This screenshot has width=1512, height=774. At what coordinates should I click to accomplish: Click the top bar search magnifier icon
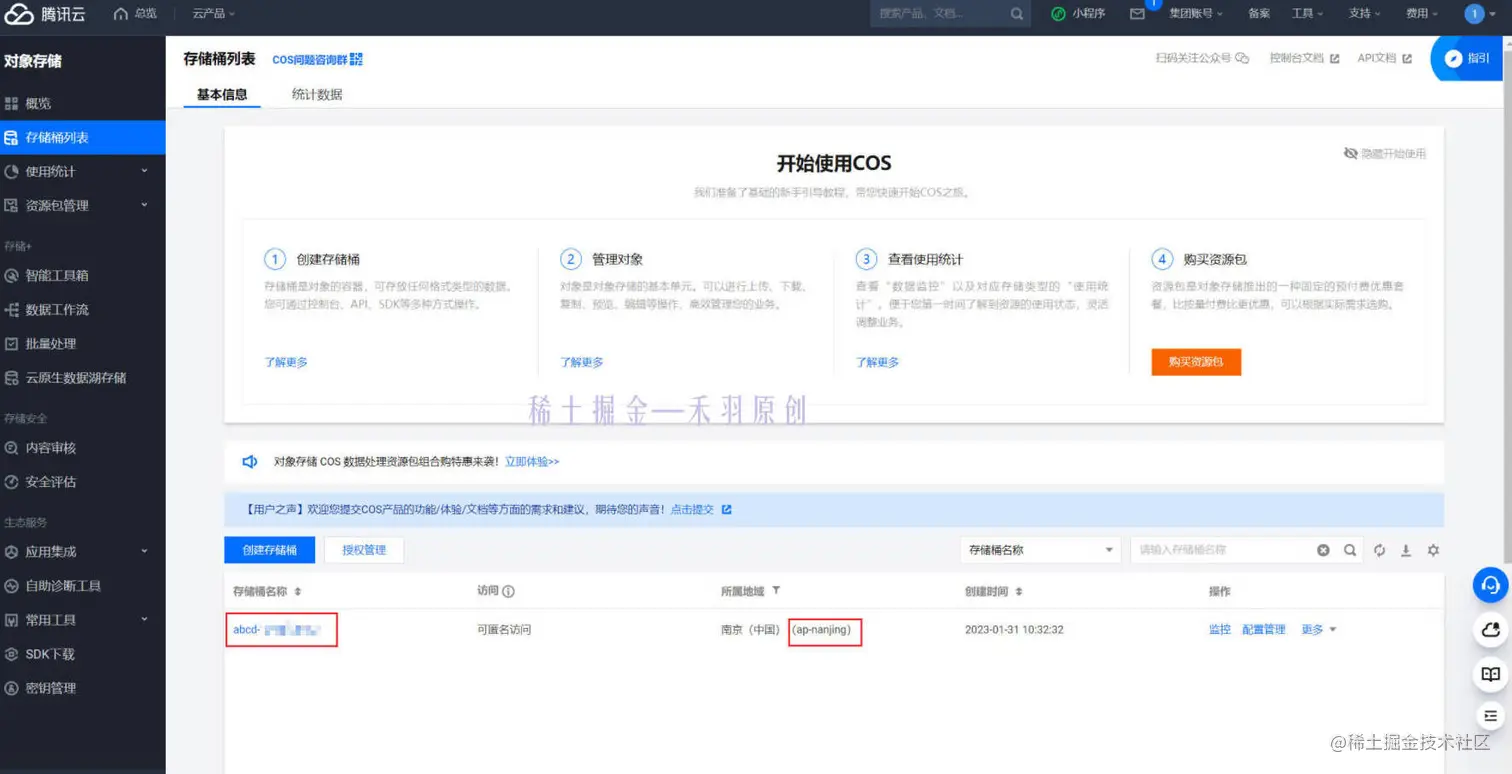tap(1017, 14)
